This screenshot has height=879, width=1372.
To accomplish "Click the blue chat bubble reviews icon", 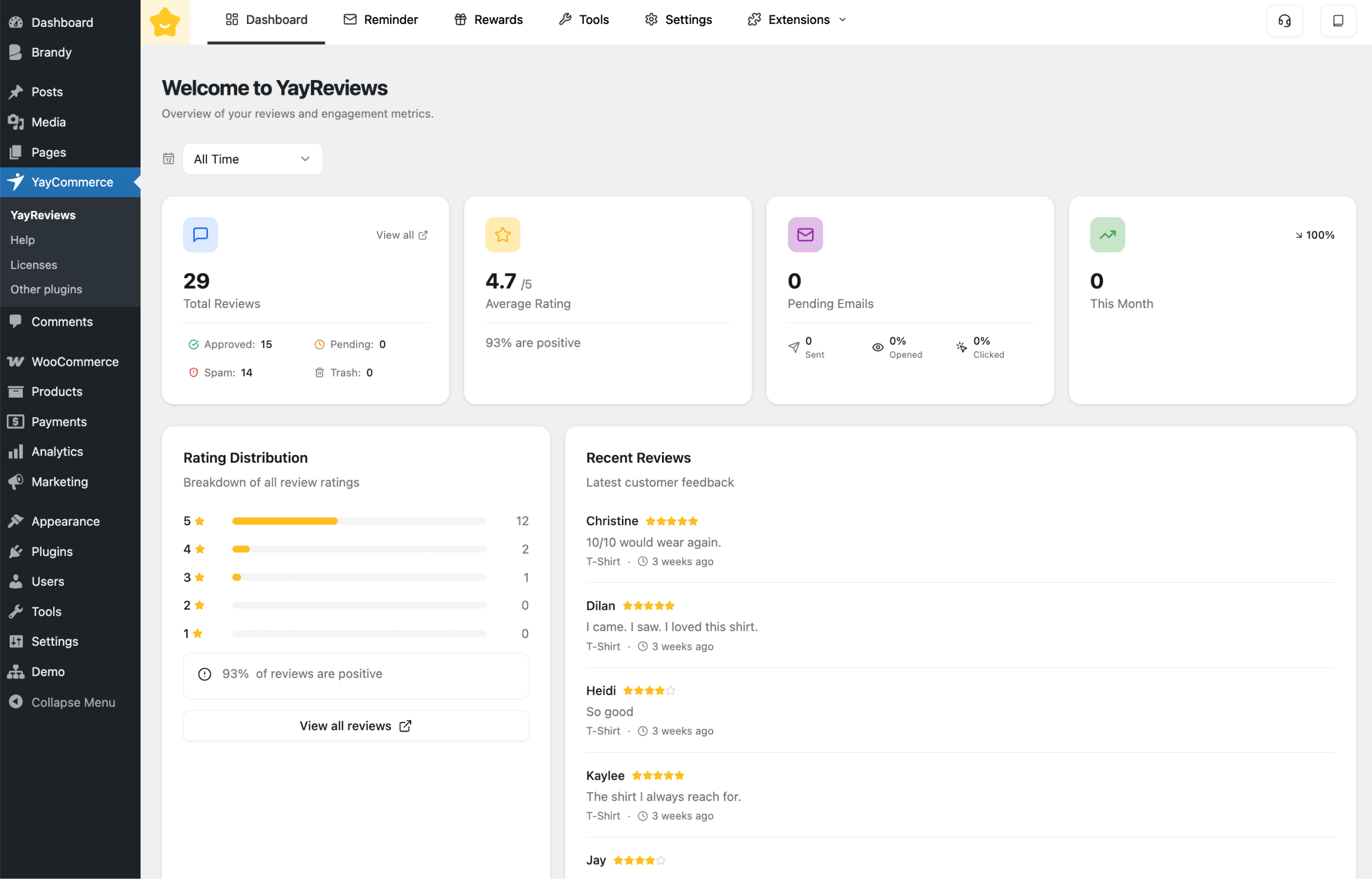I will coord(200,234).
